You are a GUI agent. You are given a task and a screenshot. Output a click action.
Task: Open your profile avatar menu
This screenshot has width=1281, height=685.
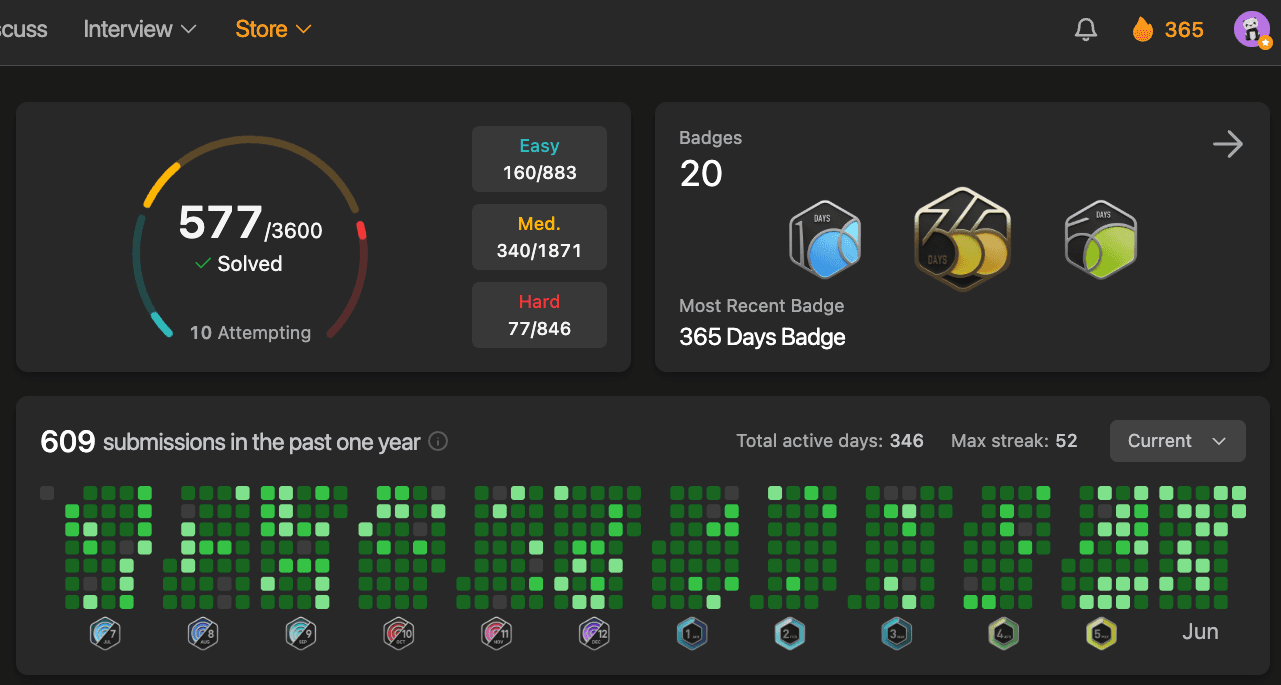coord(1251,29)
